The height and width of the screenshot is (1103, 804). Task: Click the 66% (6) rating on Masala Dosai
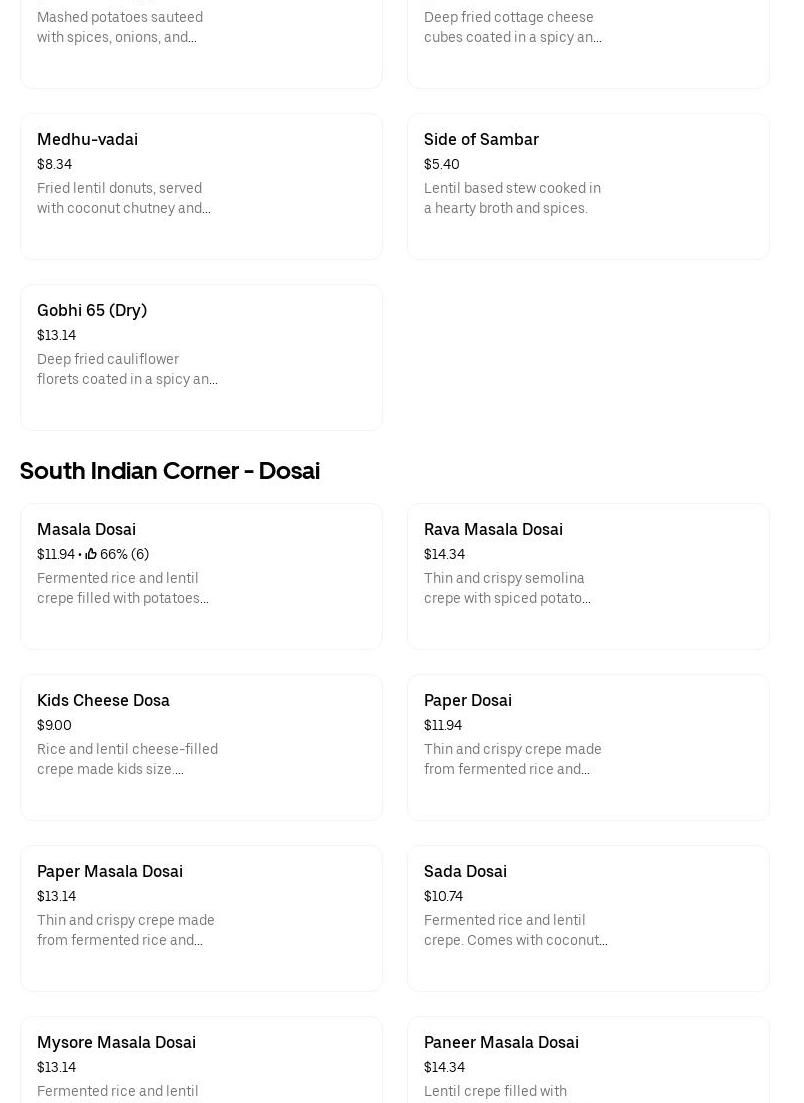[x=124, y=554]
